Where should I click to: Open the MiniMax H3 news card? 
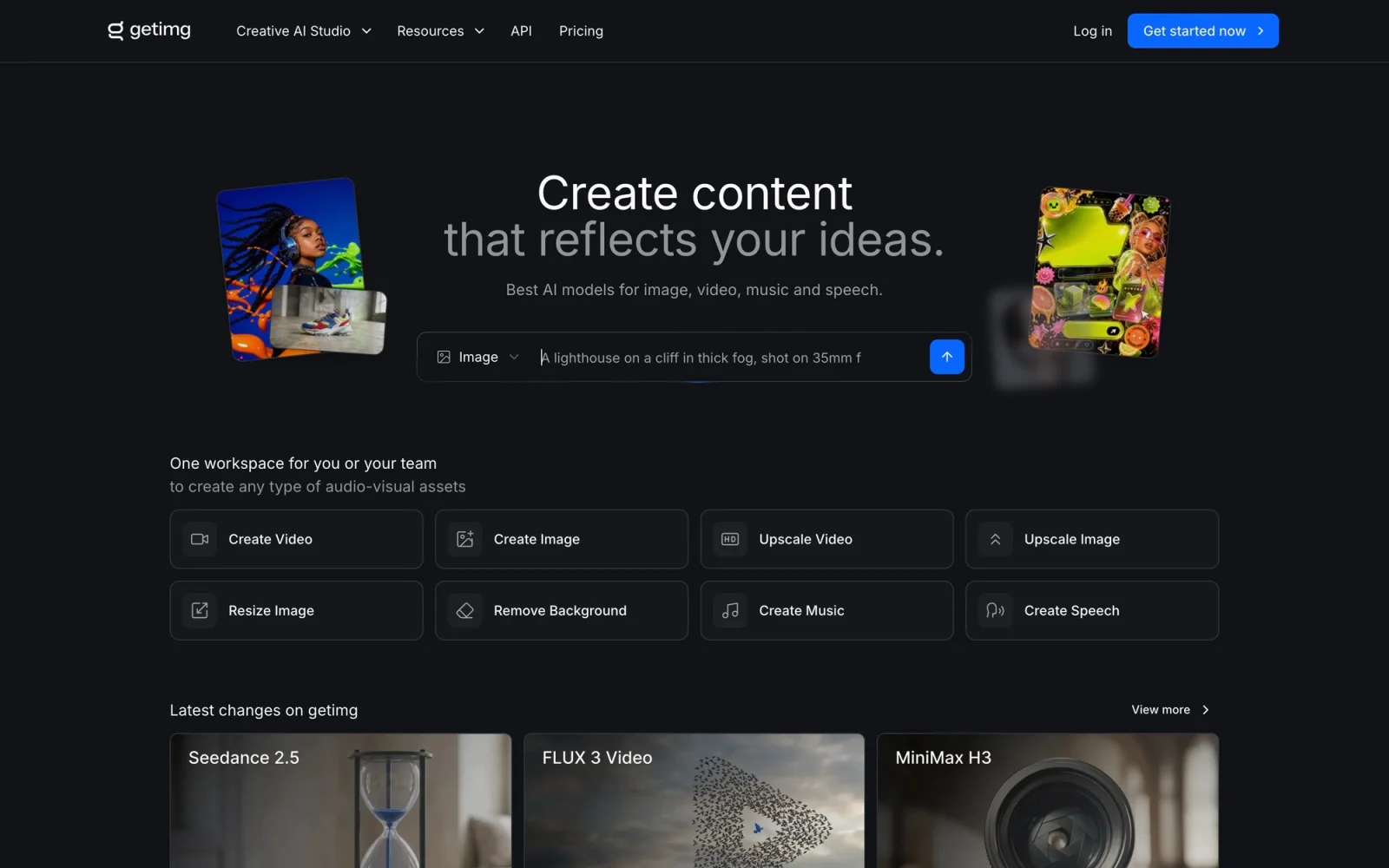(1048, 800)
